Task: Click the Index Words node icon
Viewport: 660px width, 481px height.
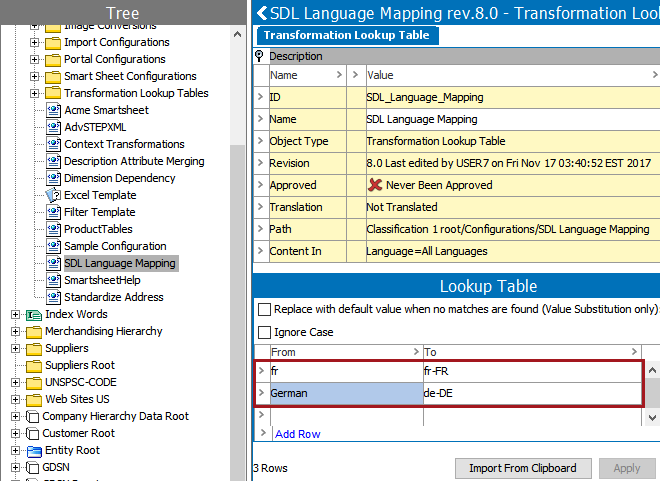Action: tap(34, 314)
